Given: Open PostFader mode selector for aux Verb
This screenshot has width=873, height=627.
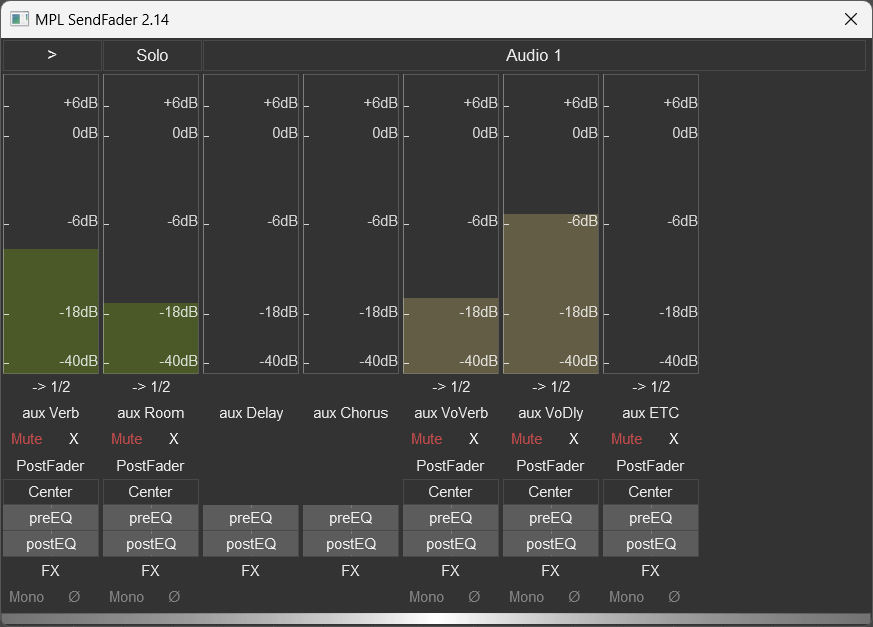Looking at the screenshot, I should [51, 466].
